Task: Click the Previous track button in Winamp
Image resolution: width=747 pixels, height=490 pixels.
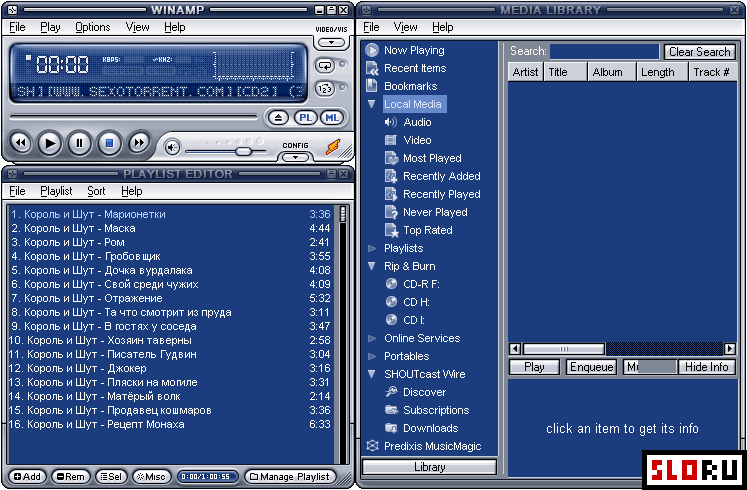Action: pos(20,143)
